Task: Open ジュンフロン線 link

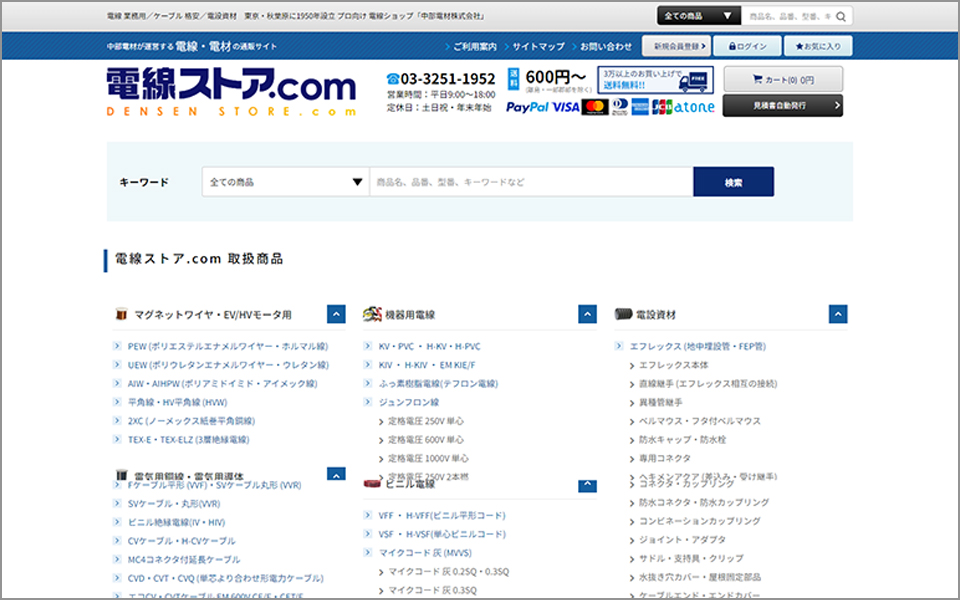Action: (x=409, y=402)
